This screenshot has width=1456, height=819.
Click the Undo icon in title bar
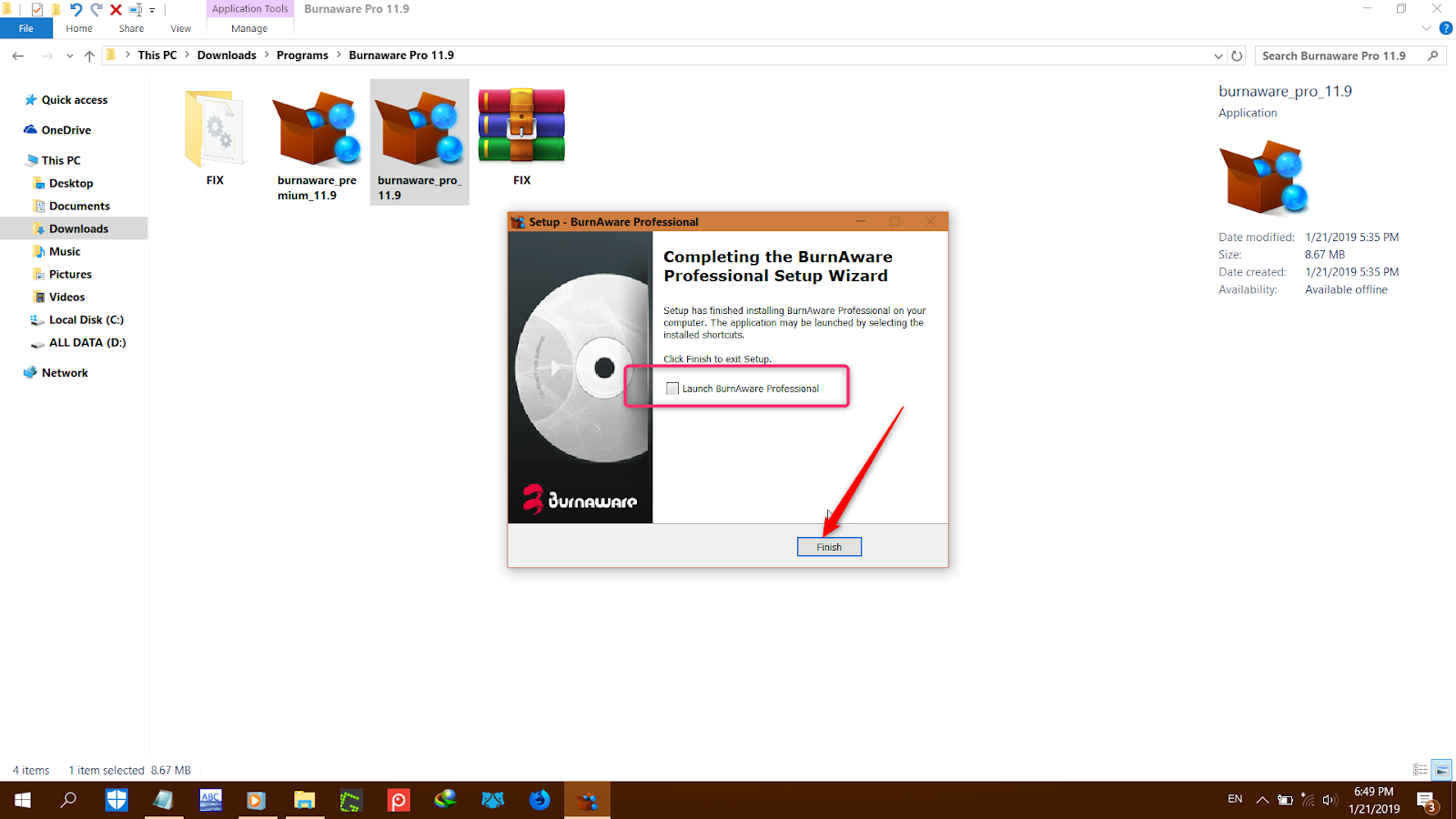tap(76, 9)
